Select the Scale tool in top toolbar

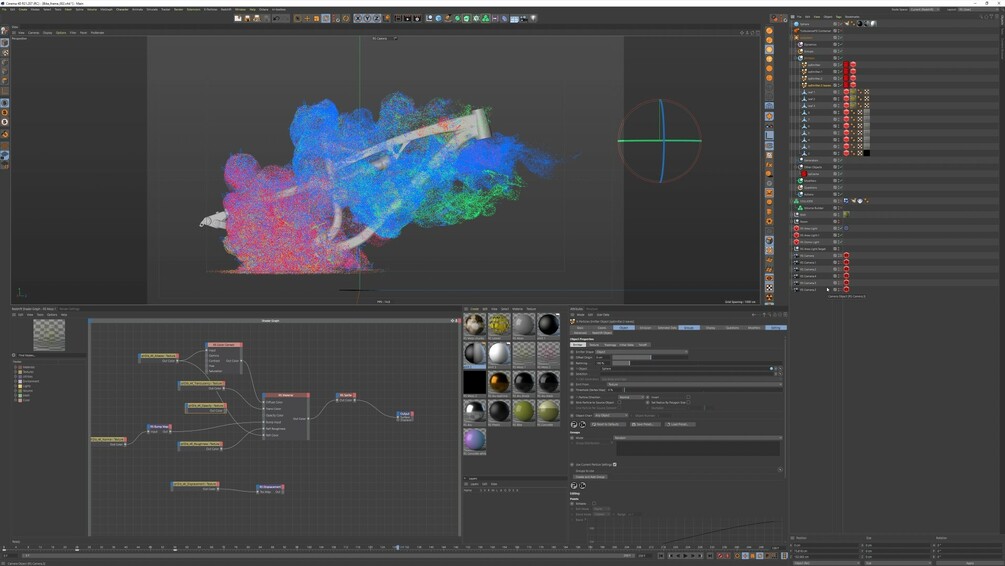tap(316, 19)
